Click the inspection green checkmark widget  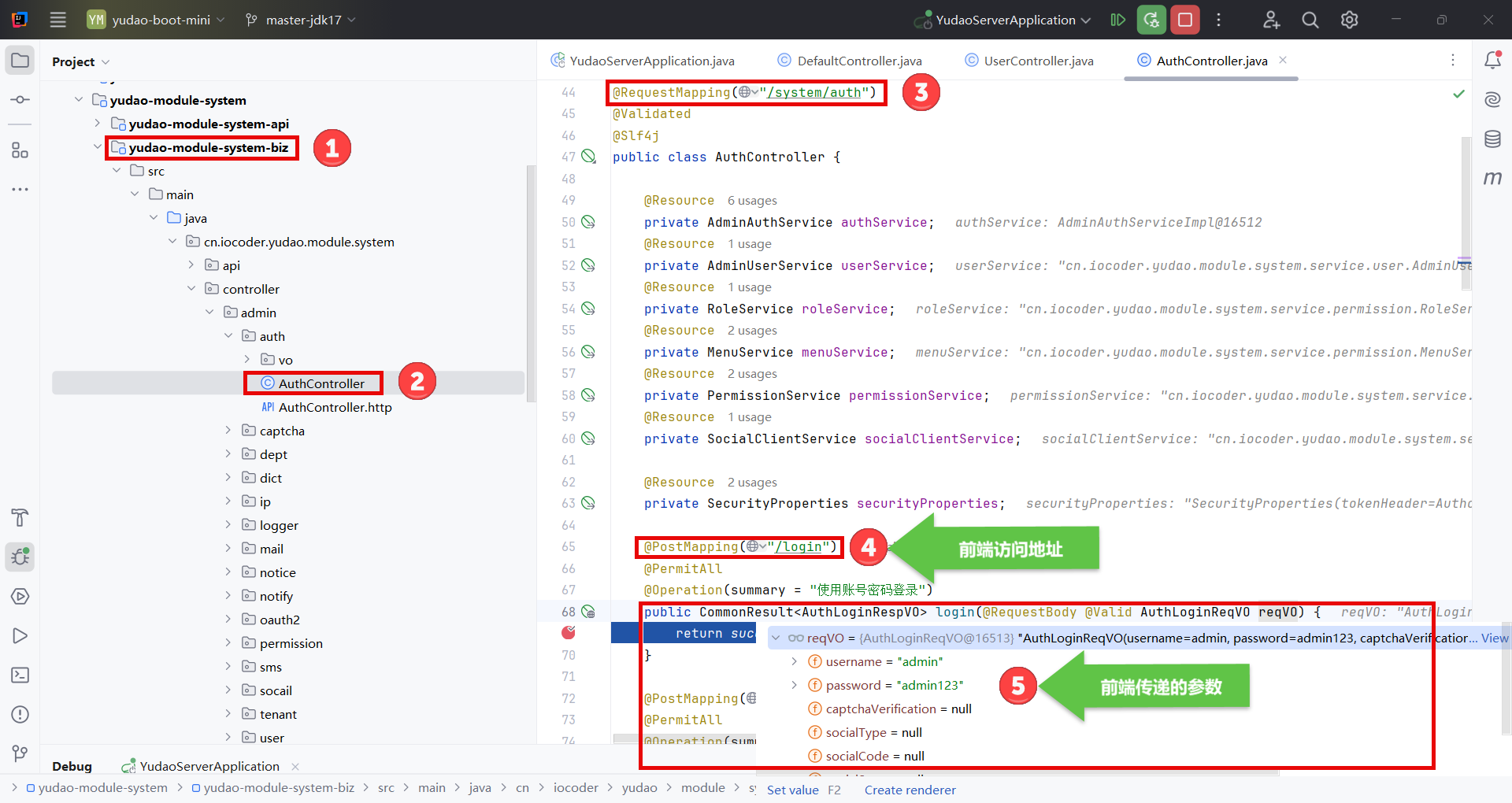pyautogui.click(x=1458, y=94)
